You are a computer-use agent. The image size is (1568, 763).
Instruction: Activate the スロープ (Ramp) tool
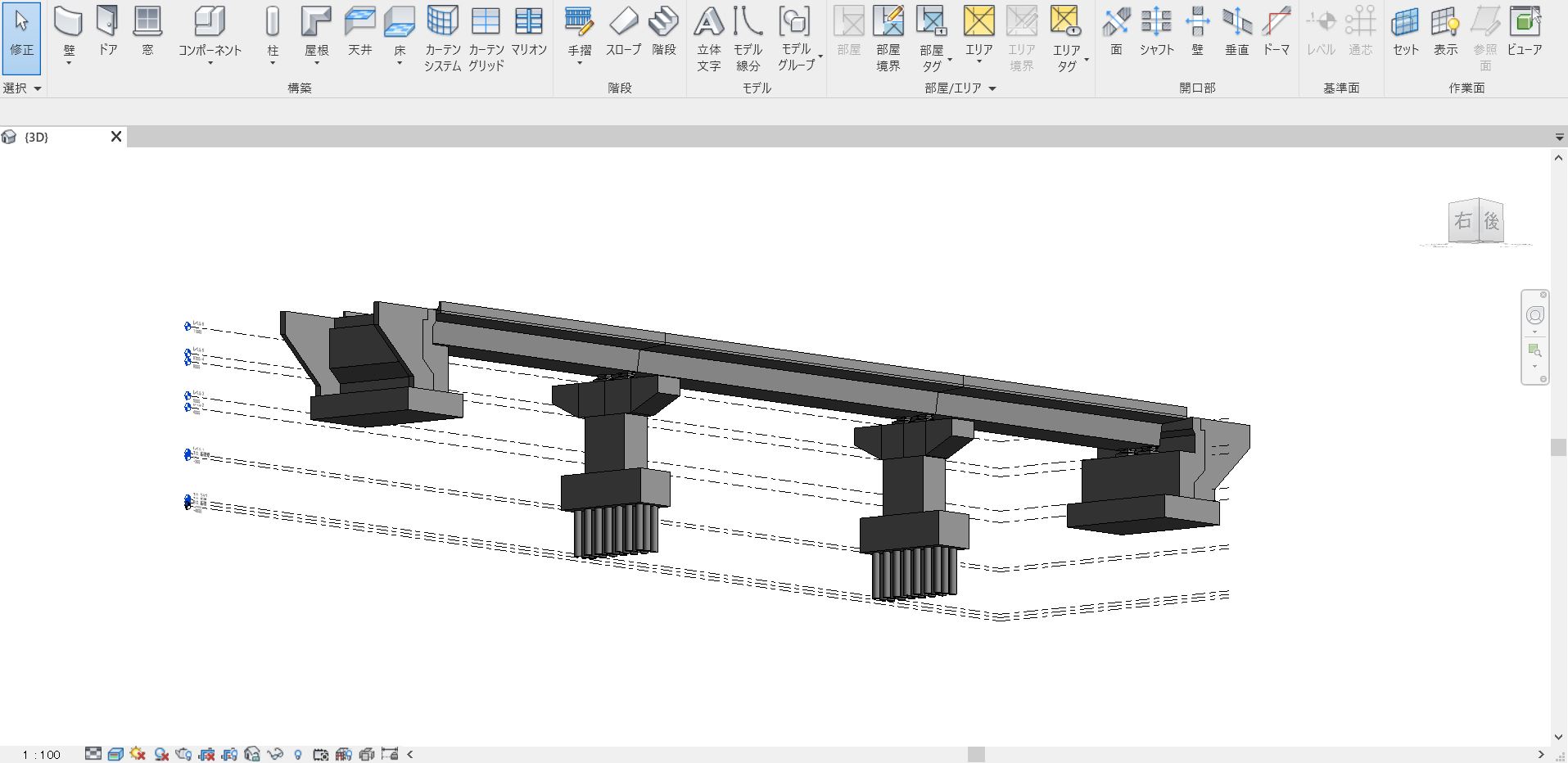pyautogui.click(x=623, y=32)
